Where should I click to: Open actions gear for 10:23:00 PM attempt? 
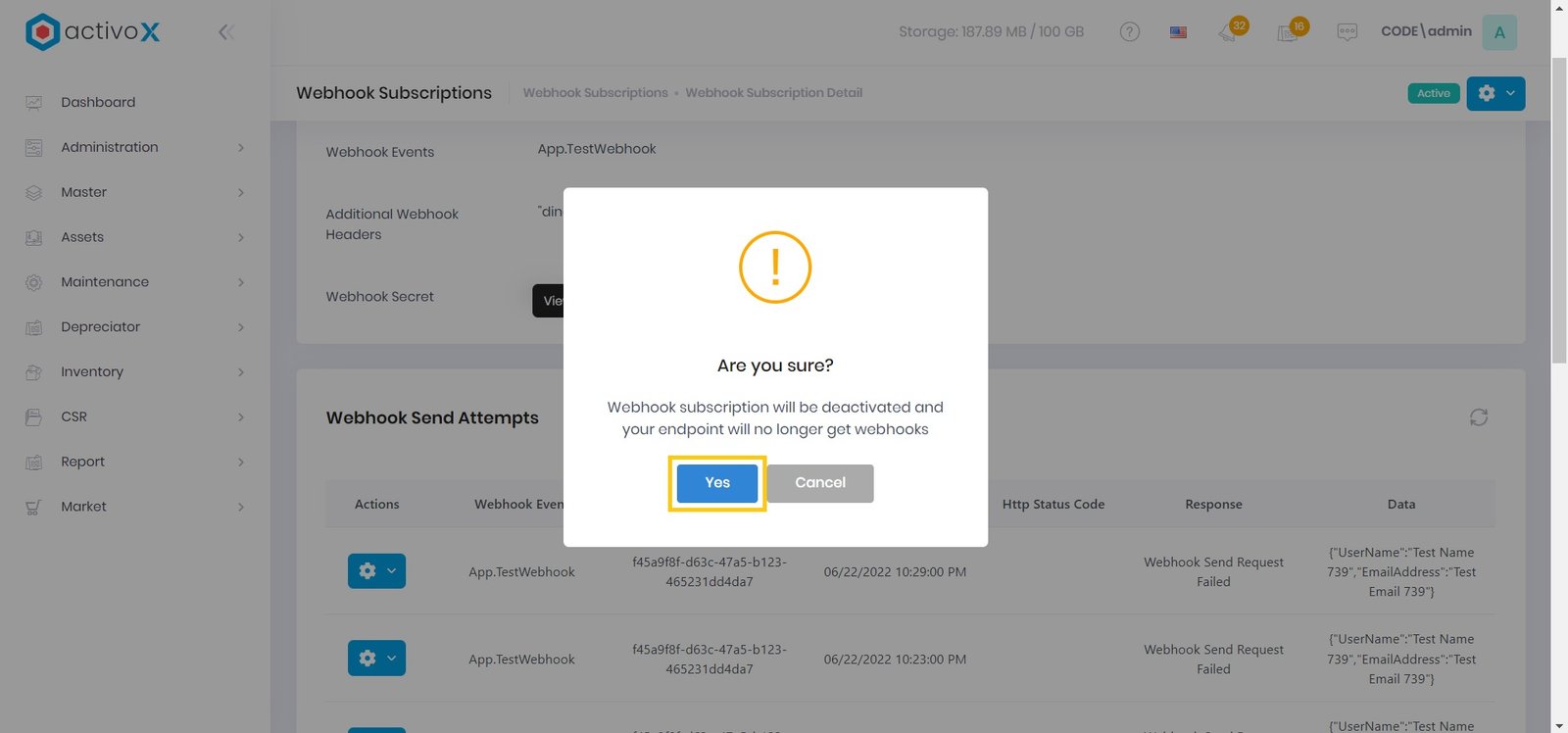(x=376, y=659)
